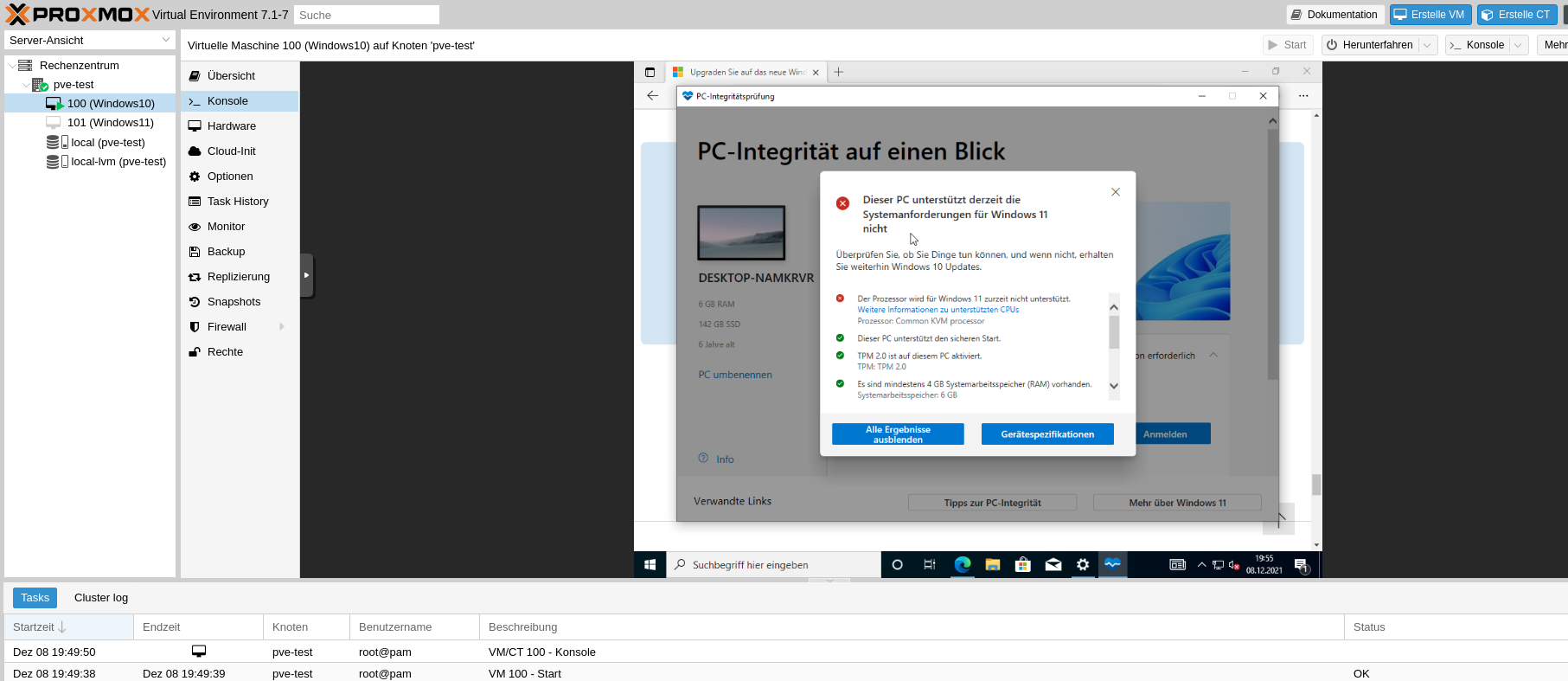Screen dimensions: 1568x681
Task: Click the PC umbenennen link
Action: (x=735, y=375)
